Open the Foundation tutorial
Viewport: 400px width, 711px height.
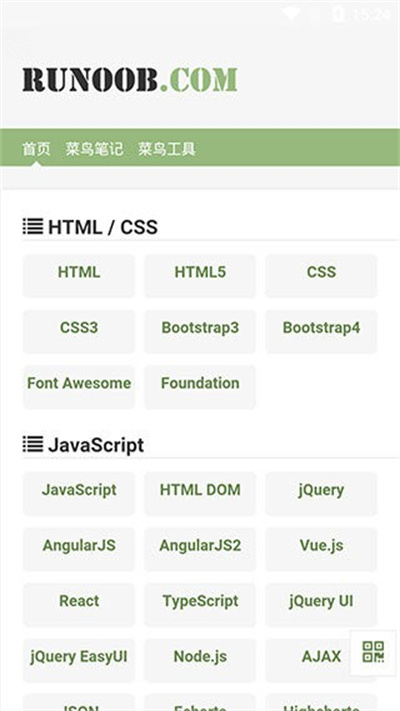tap(200, 387)
